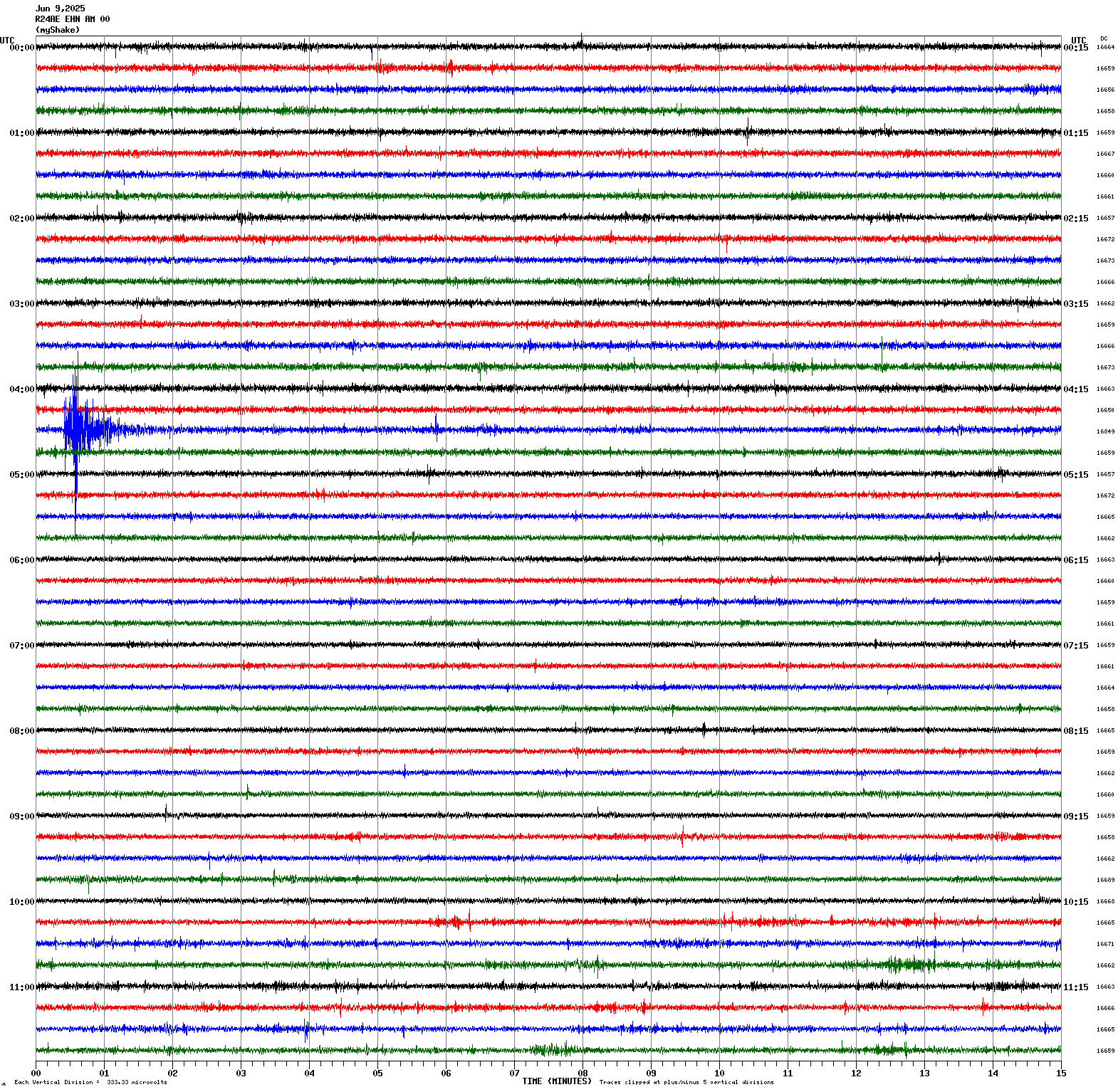Click the left-side time label "00:00"
The height and width of the screenshot is (1092, 1118).
click(x=22, y=48)
